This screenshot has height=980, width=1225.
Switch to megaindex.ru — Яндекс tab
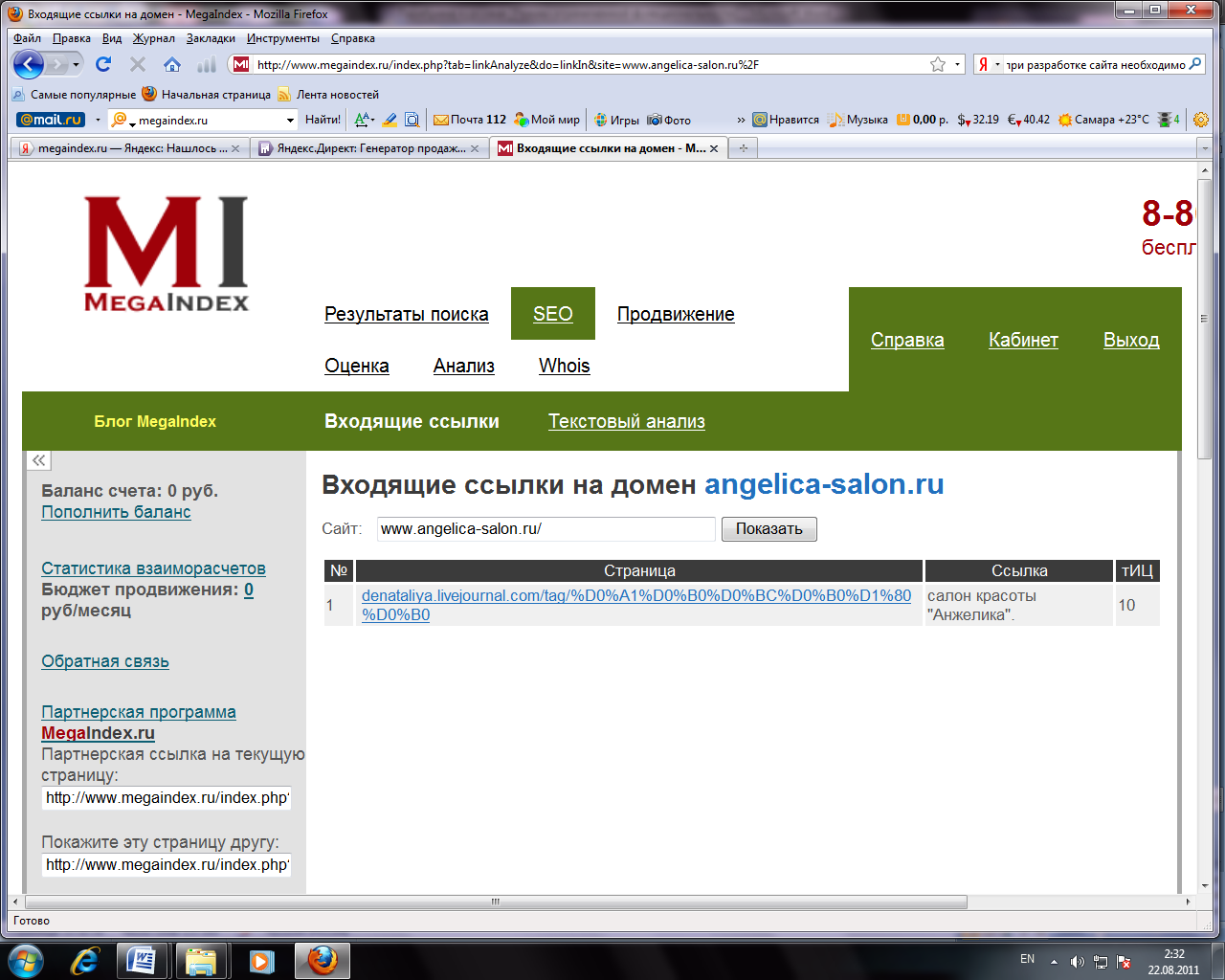tap(129, 148)
